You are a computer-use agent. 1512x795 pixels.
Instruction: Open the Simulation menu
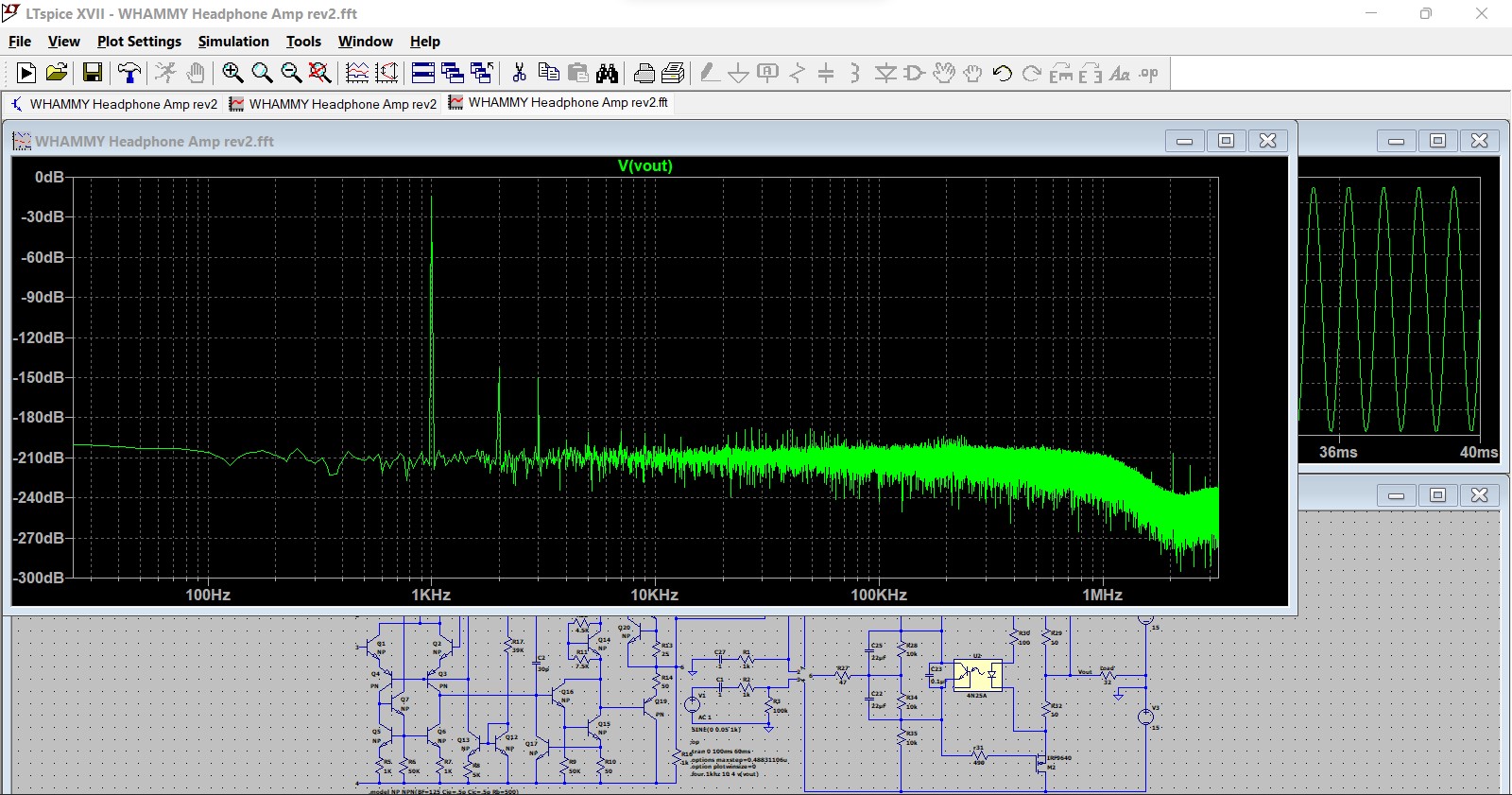point(233,42)
